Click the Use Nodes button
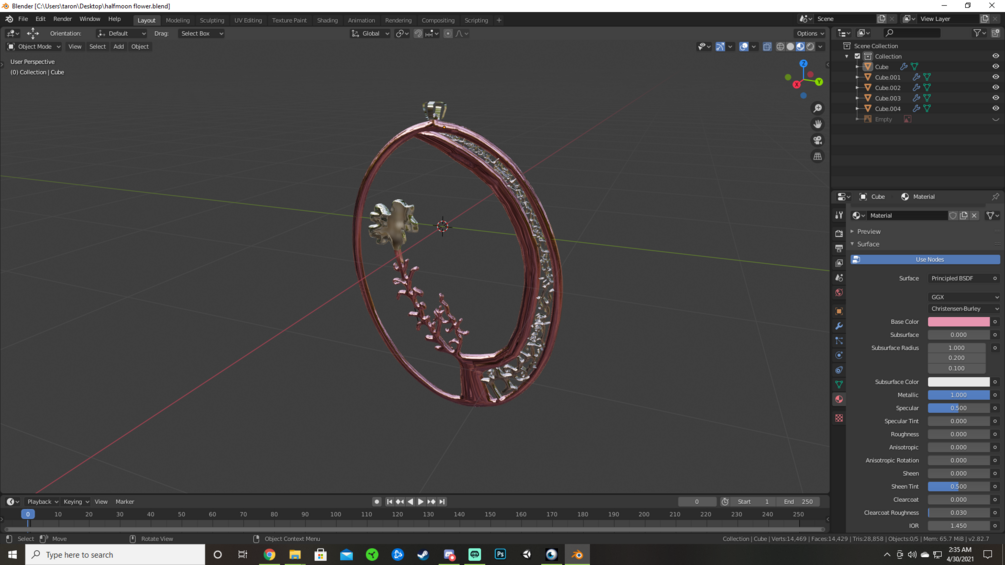The height and width of the screenshot is (565, 1005). pyautogui.click(x=925, y=259)
